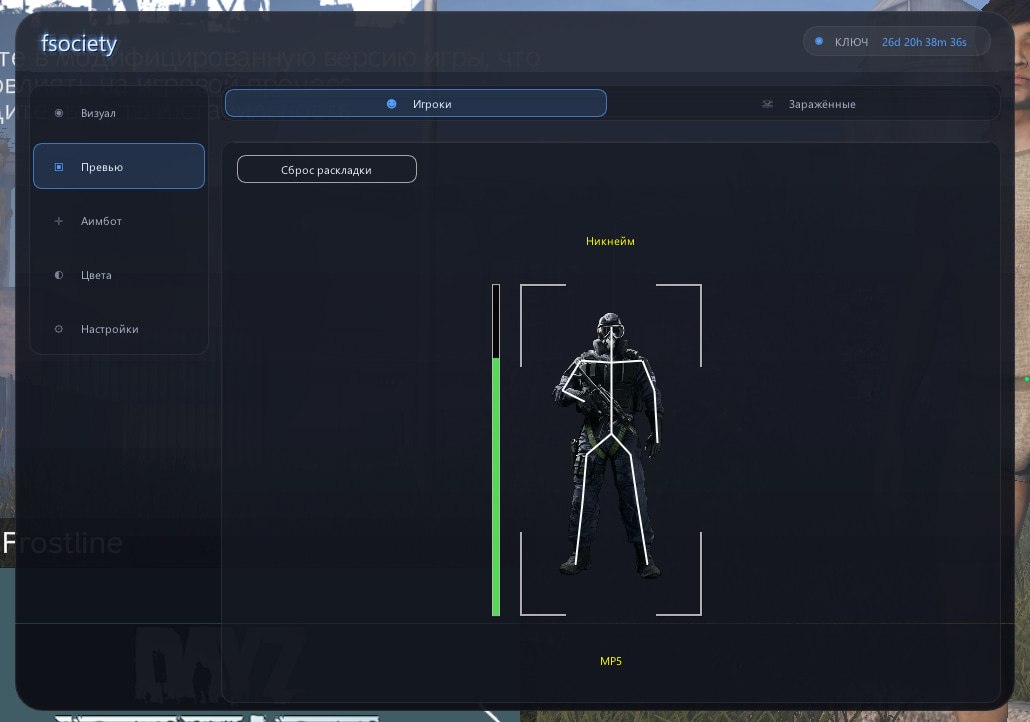Viewport: 1030px width, 722px height.
Task: Click the green health bar in preview
Action: (x=496, y=450)
